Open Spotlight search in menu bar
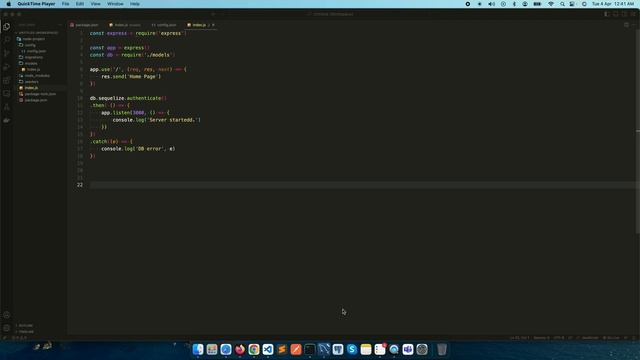 coord(562,4)
